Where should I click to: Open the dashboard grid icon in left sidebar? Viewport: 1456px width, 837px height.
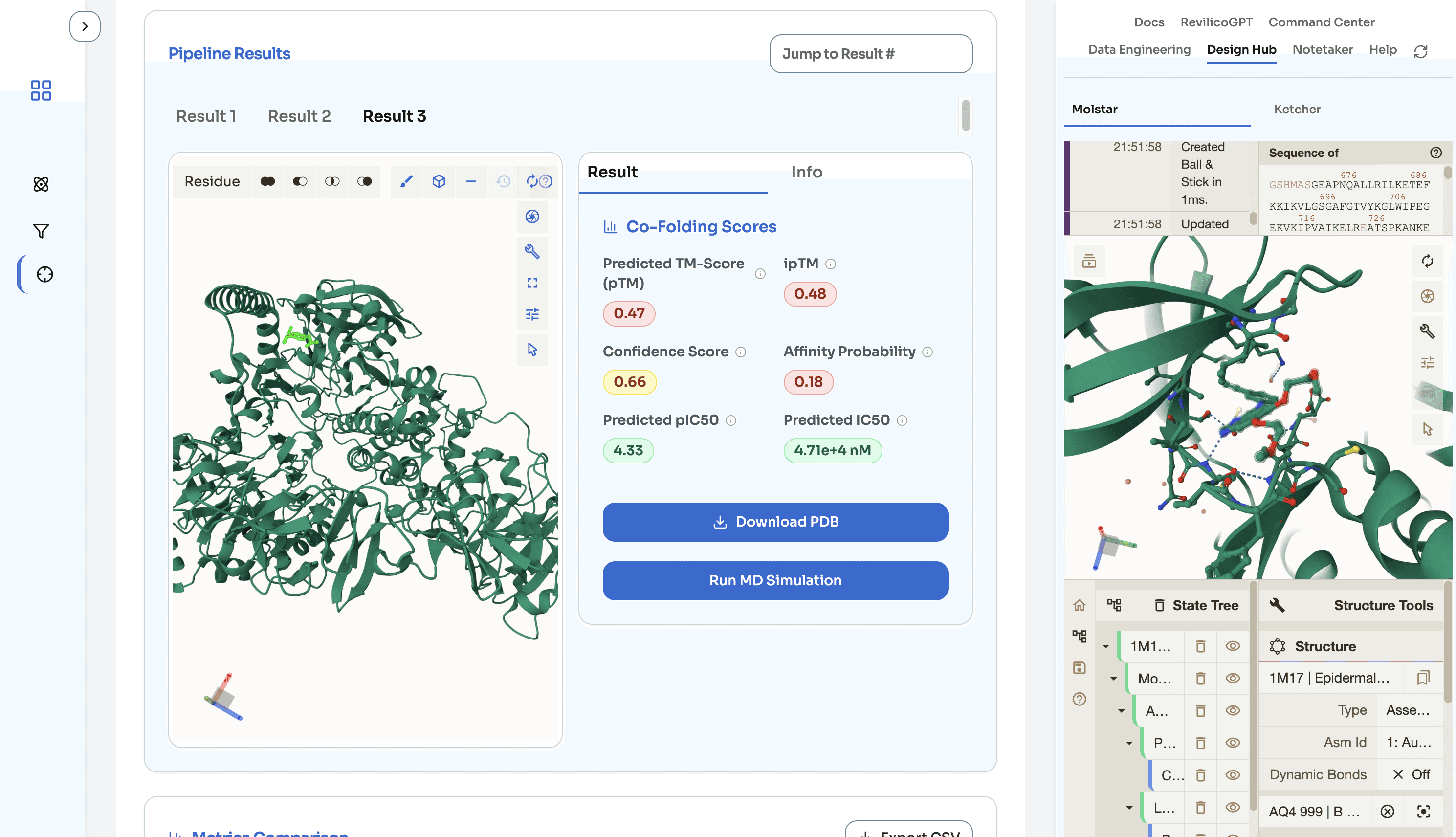41,90
